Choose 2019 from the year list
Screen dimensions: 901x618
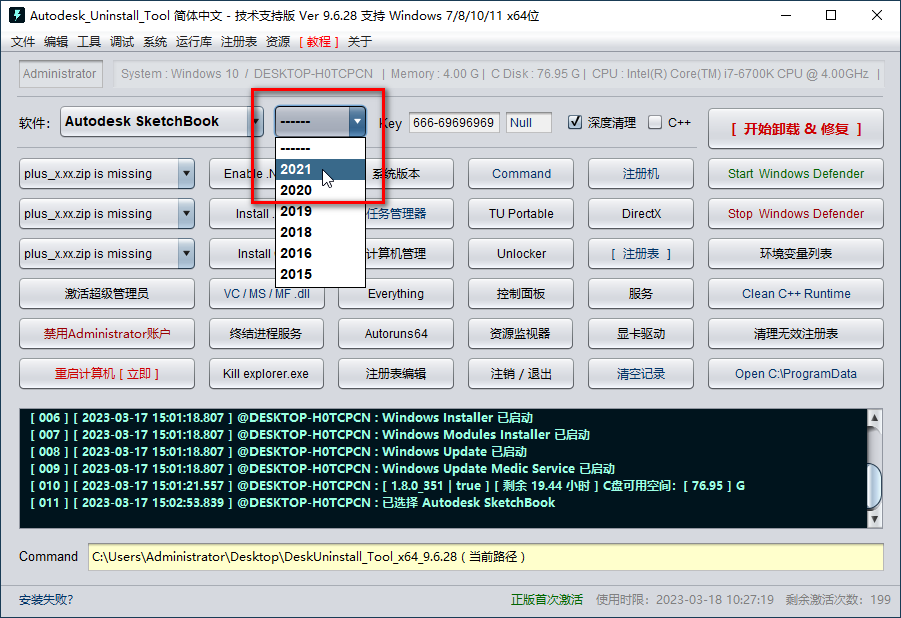pyautogui.click(x=320, y=212)
